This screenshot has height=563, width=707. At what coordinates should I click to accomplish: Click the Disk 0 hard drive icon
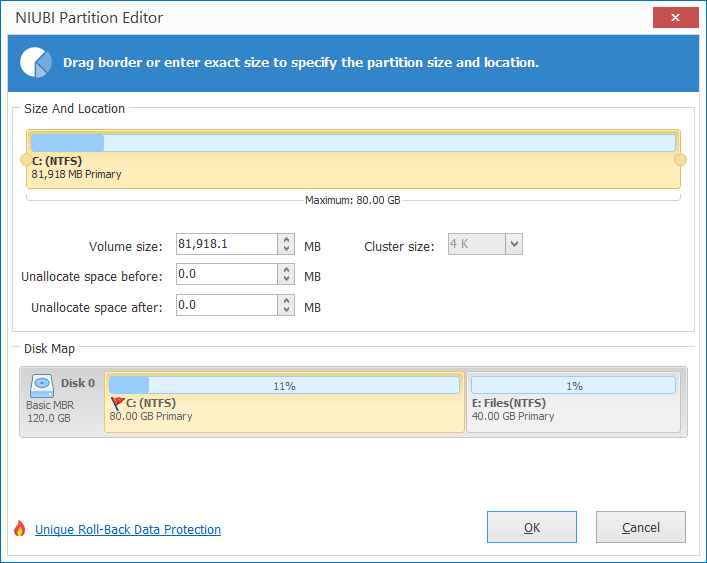41,386
